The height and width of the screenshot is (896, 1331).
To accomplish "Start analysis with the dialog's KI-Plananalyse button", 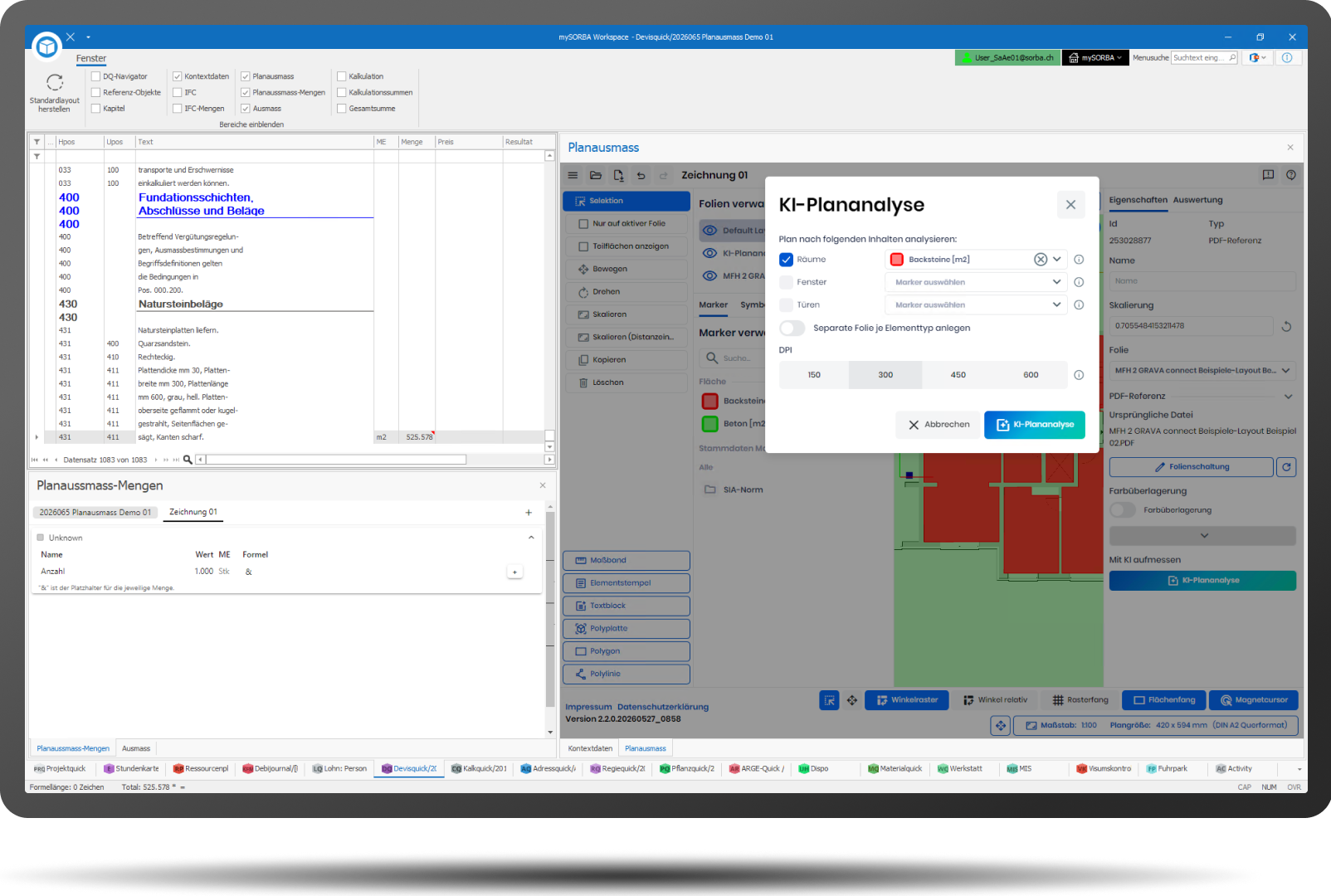I will pyautogui.click(x=1035, y=425).
